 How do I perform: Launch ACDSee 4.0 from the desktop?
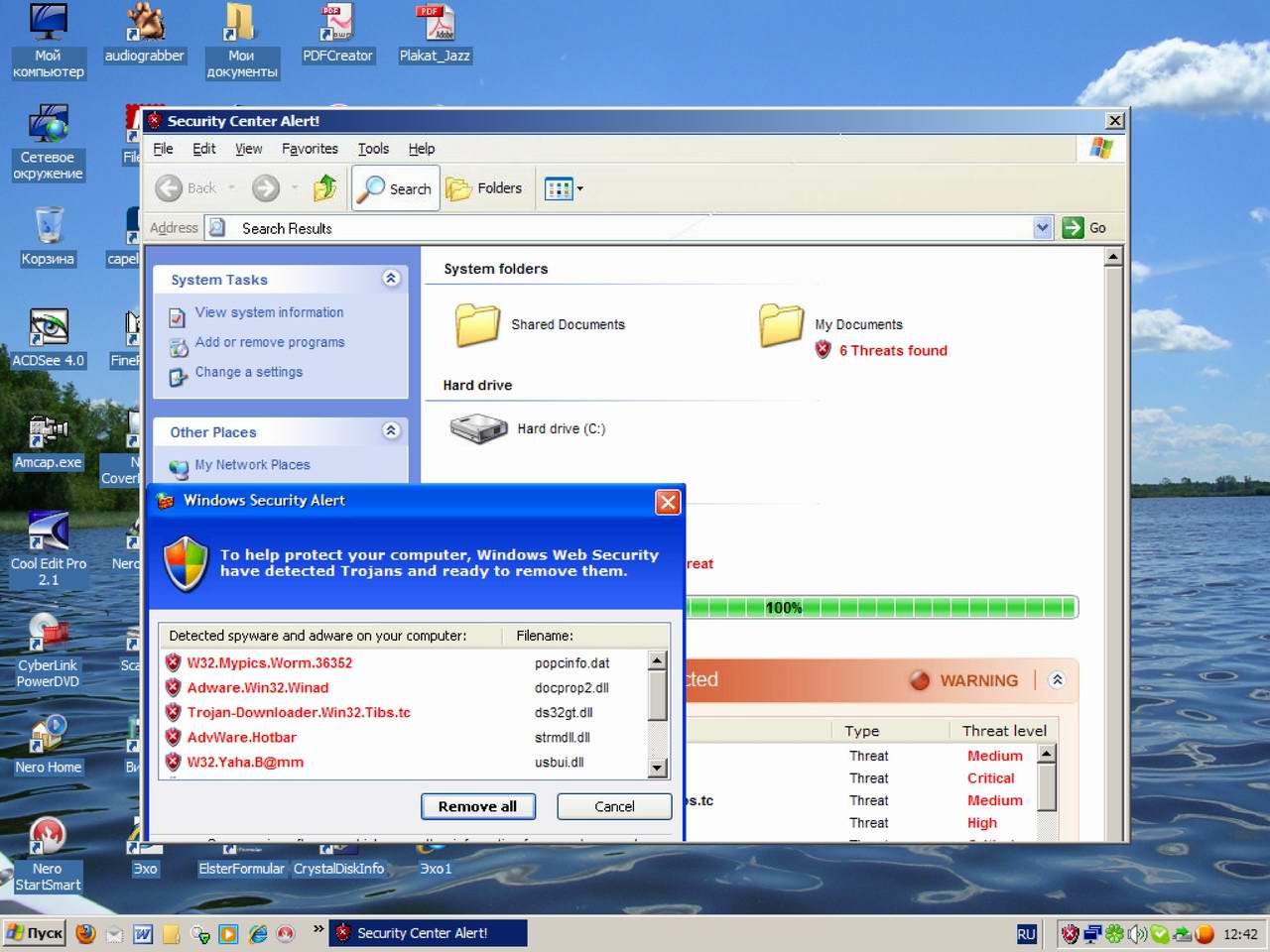pos(48,338)
